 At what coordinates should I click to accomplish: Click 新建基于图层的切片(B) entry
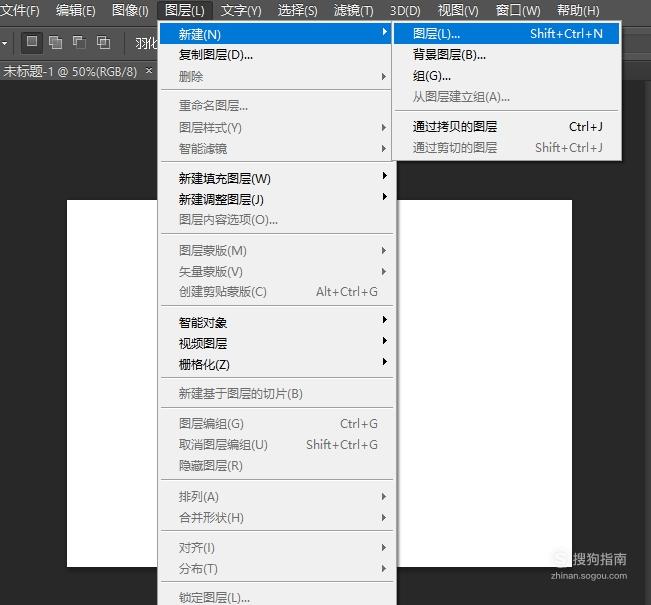click(x=275, y=393)
